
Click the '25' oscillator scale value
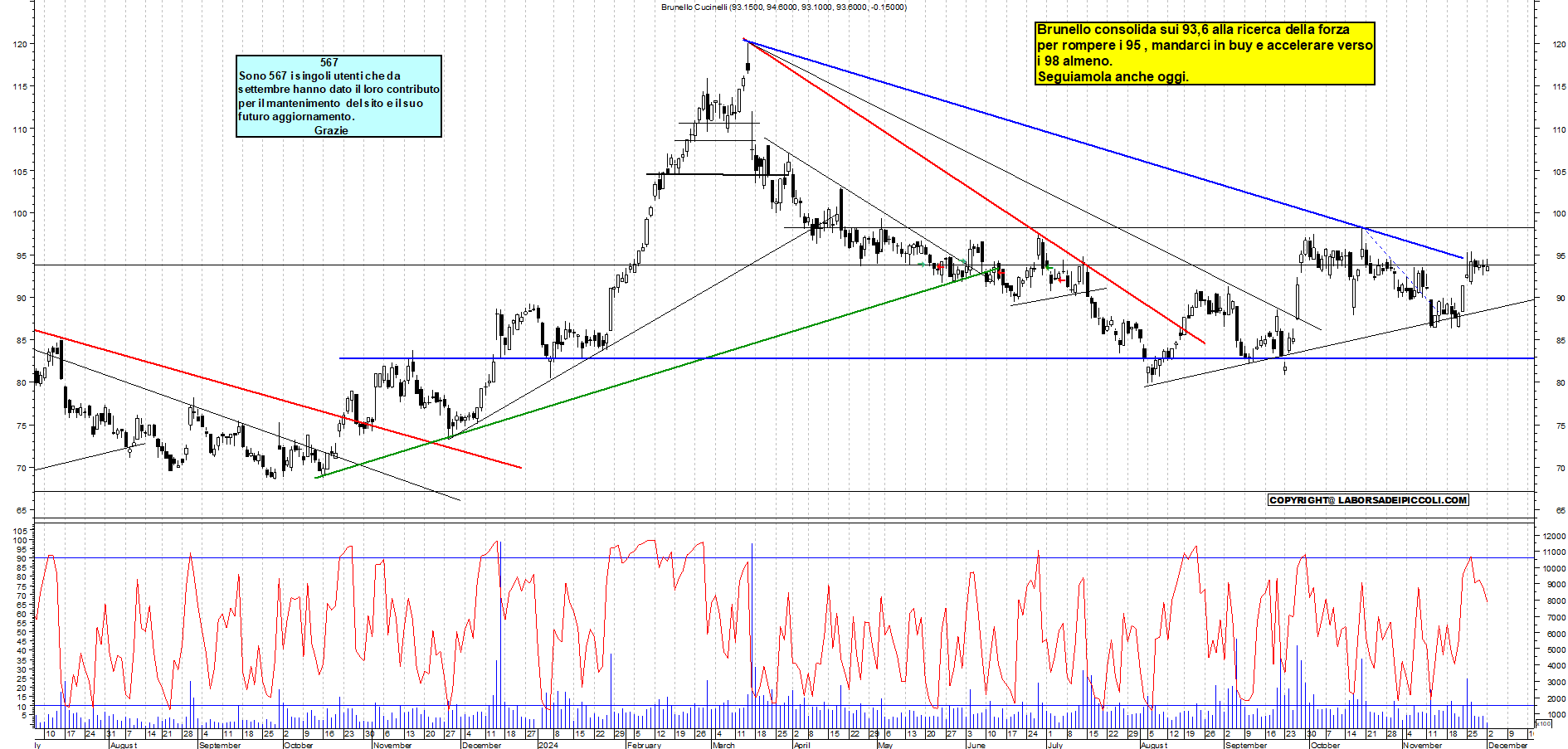pyautogui.click(x=22, y=678)
